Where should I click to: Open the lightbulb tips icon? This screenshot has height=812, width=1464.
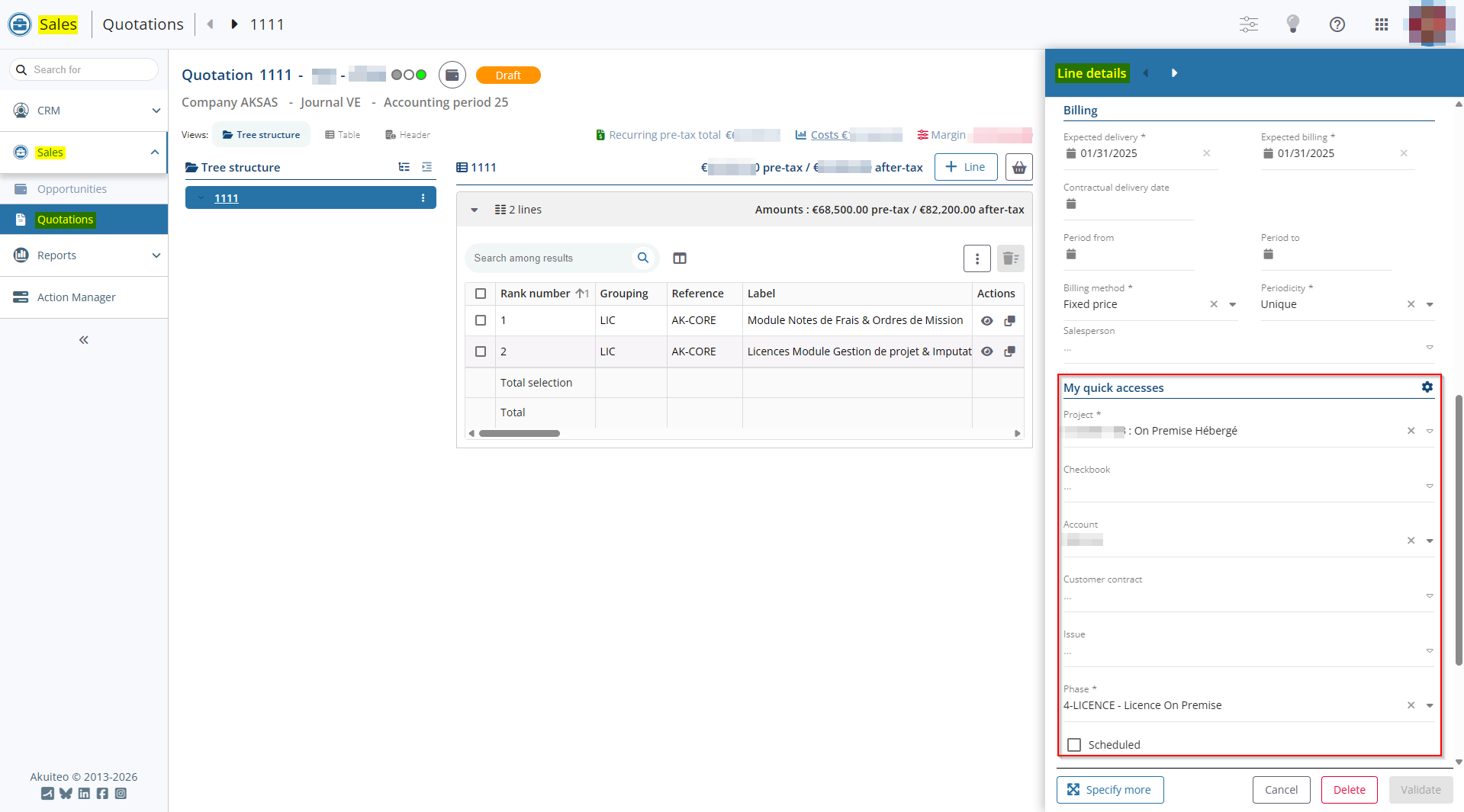(x=1292, y=24)
